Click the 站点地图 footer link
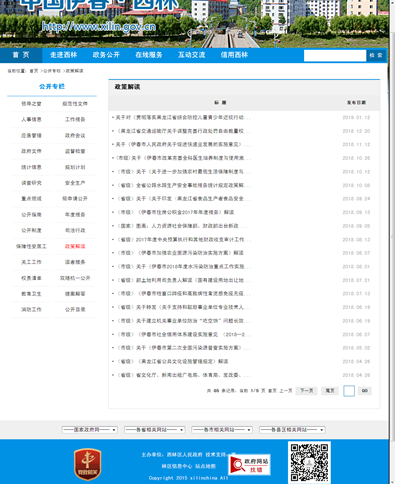Screen dimensions: 395x484 tap(205, 466)
